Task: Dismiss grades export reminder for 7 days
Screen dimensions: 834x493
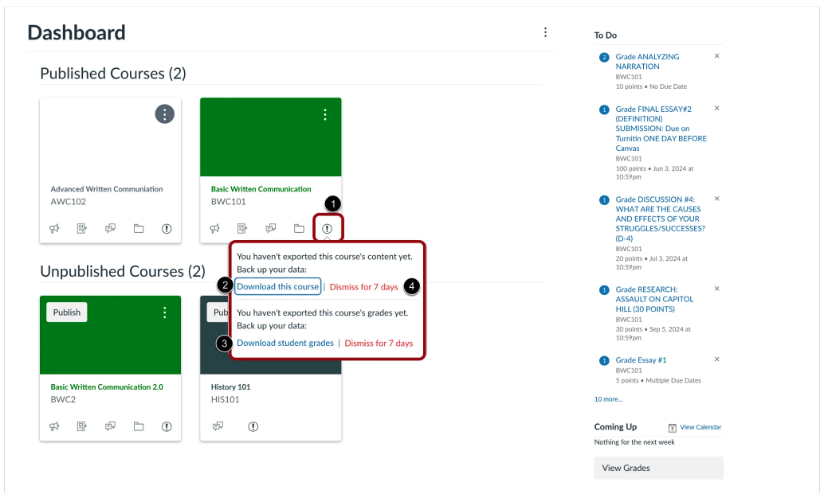Action: [379, 344]
